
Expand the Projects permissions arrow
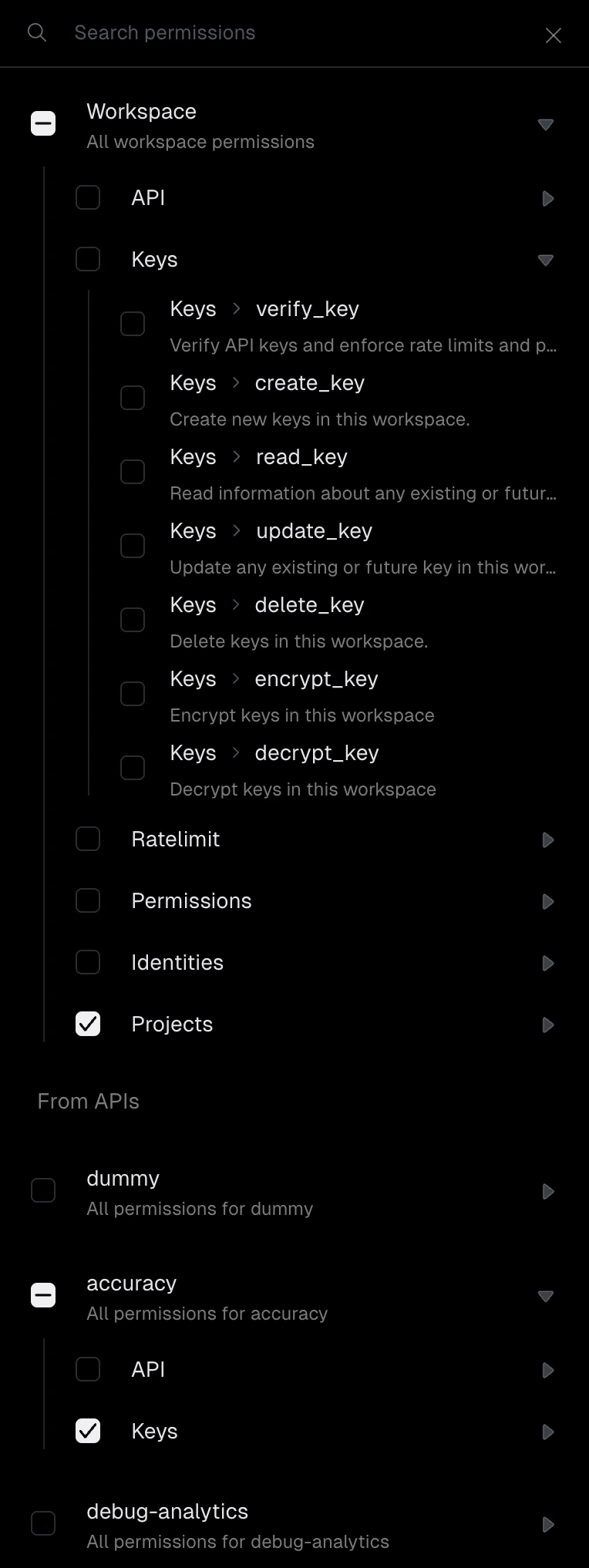pos(548,1025)
